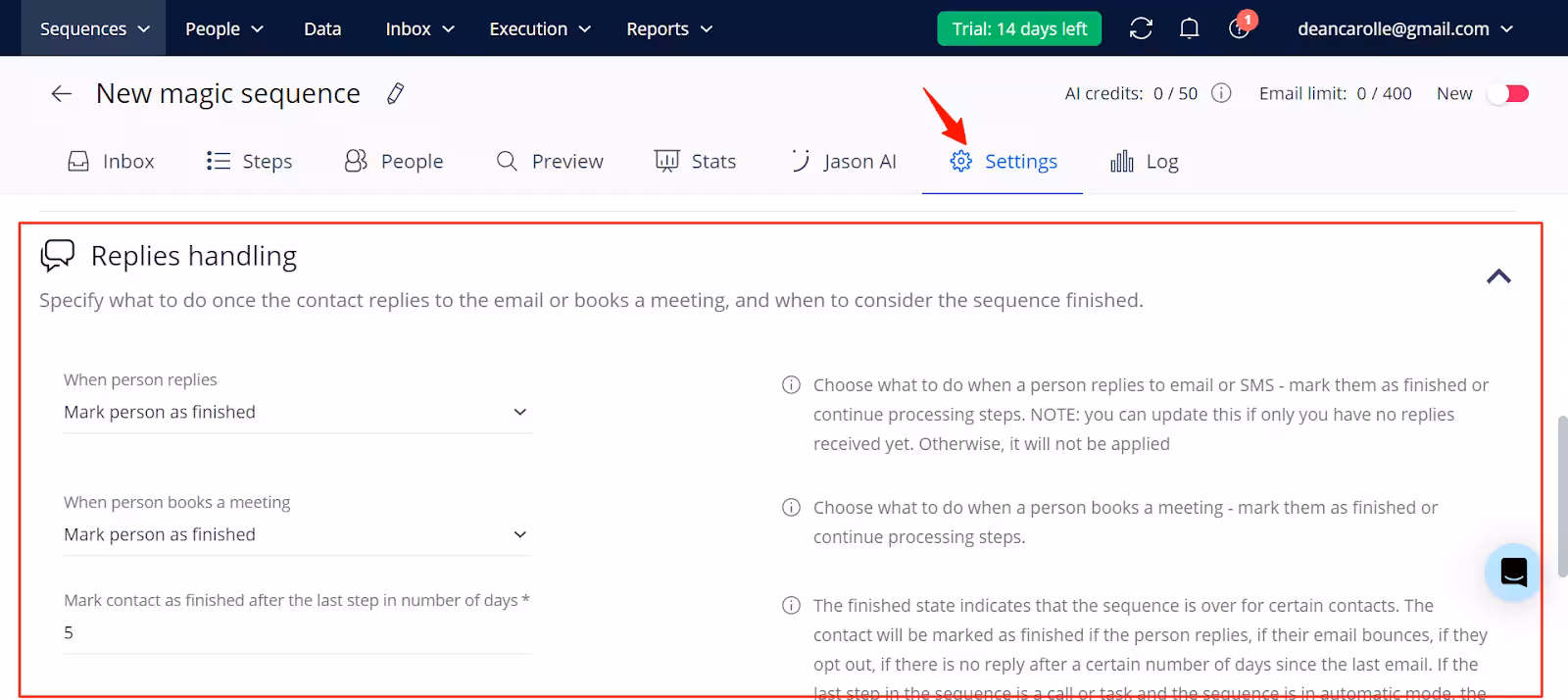This screenshot has height=700, width=1568.
Task: Open 'When person books a meeting' dropdown
Action: (x=297, y=535)
